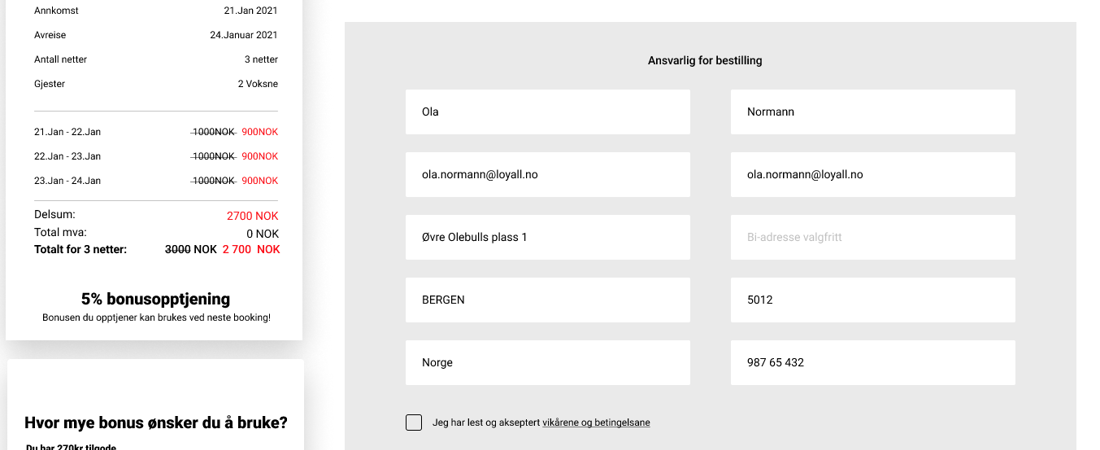The image size is (1100, 450).
Task: Open the country field showing Norge
Action: 547,362
